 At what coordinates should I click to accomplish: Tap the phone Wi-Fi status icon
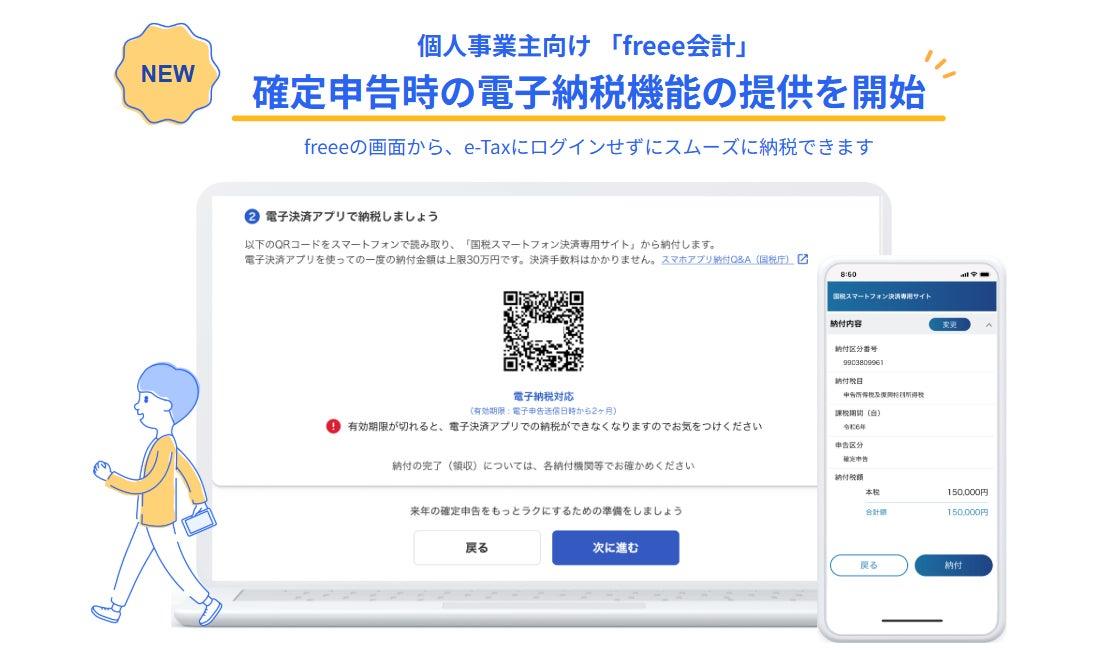(974, 274)
